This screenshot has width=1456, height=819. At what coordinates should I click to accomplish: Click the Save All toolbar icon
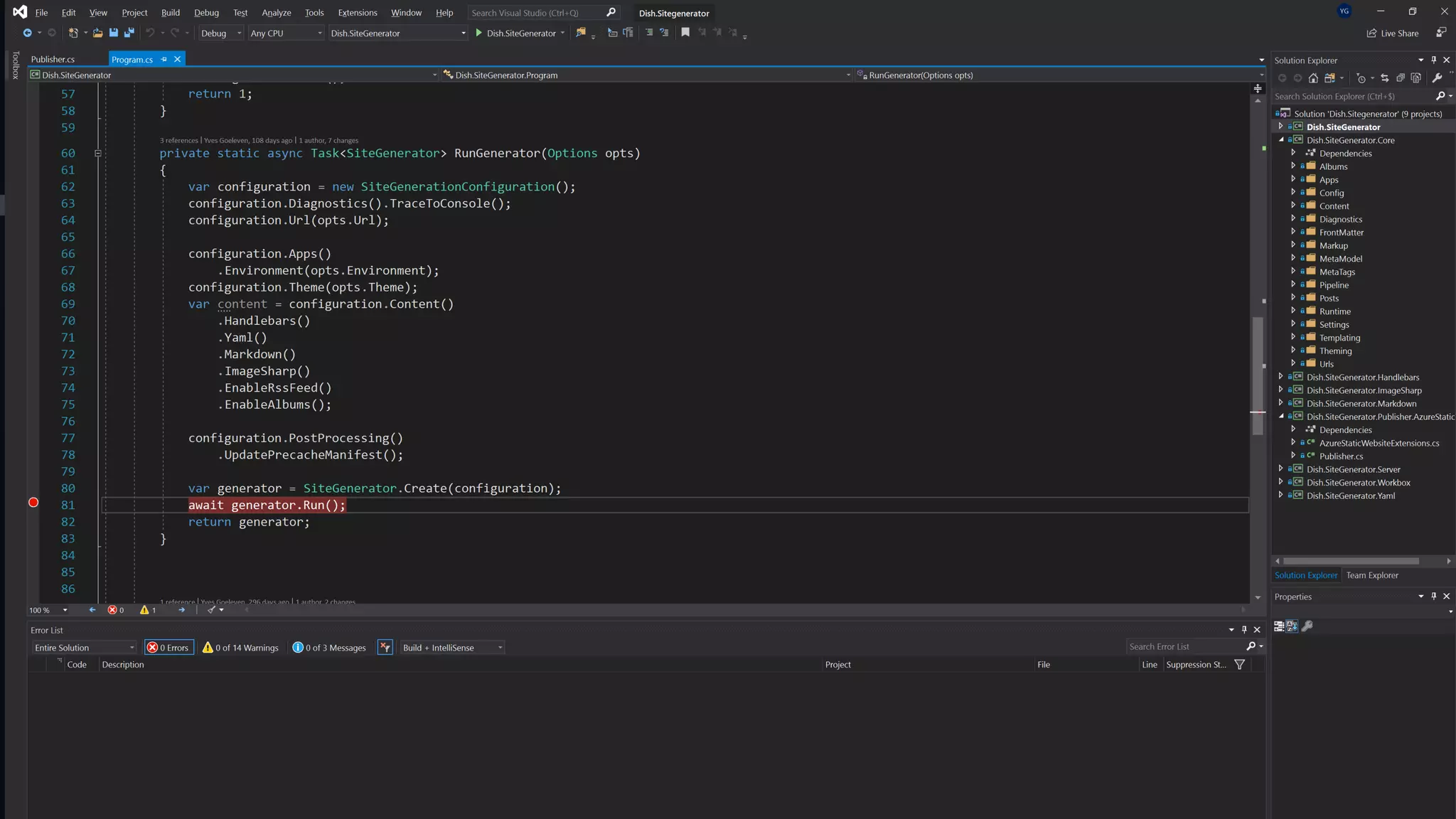click(129, 33)
